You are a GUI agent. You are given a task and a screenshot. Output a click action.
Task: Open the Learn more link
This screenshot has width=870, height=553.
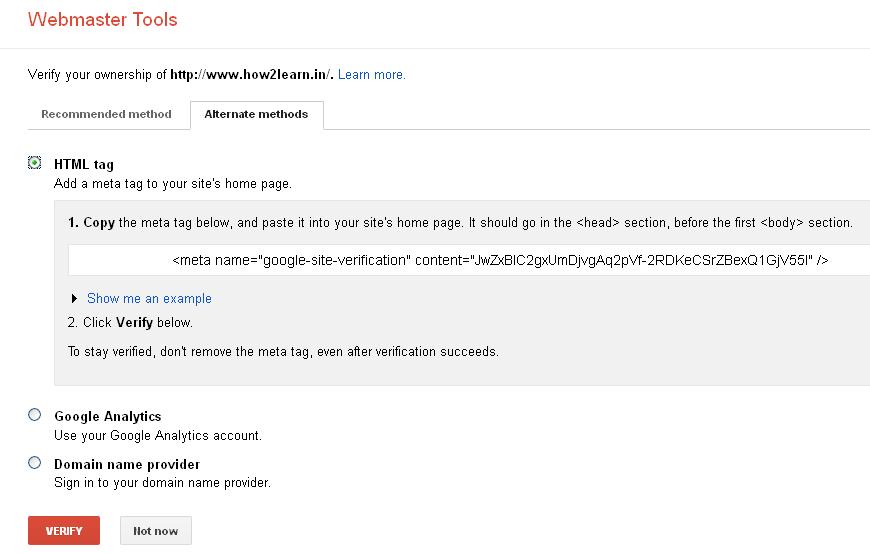click(x=372, y=74)
